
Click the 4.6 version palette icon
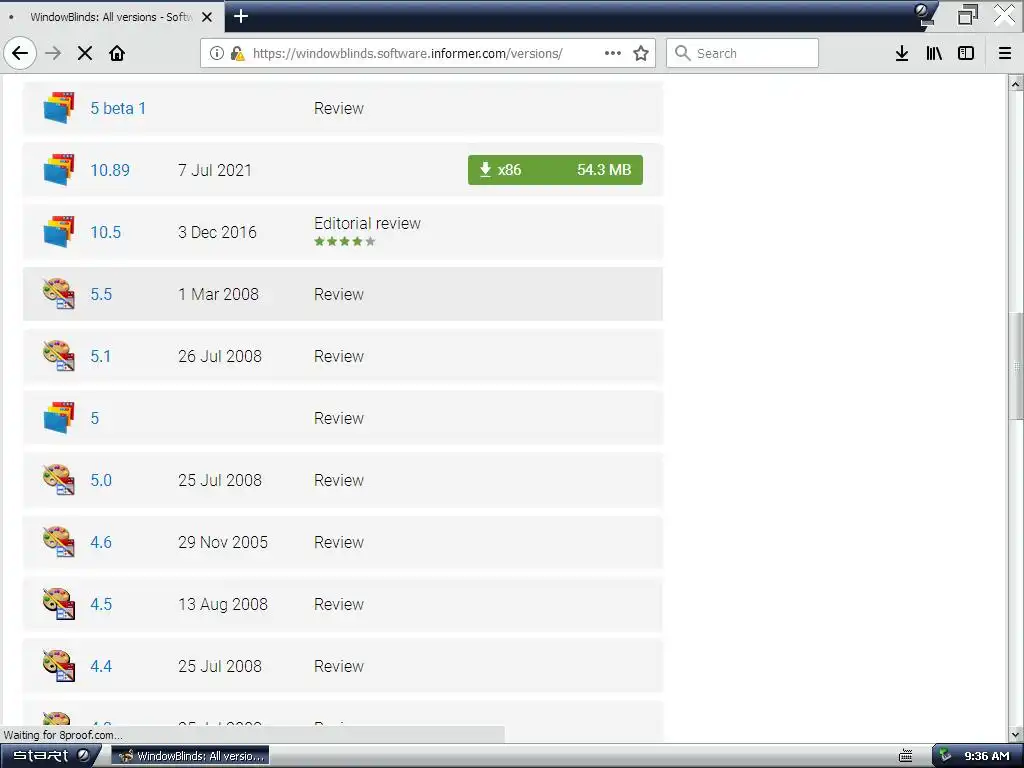tap(59, 542)
